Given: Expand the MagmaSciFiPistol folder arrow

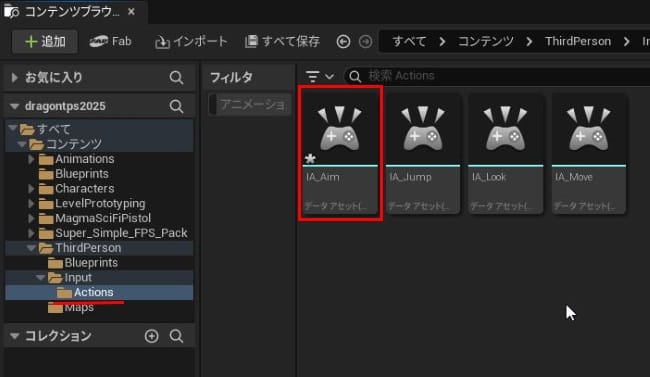Looking at the screenshot, I should click(x=31, y=218).
